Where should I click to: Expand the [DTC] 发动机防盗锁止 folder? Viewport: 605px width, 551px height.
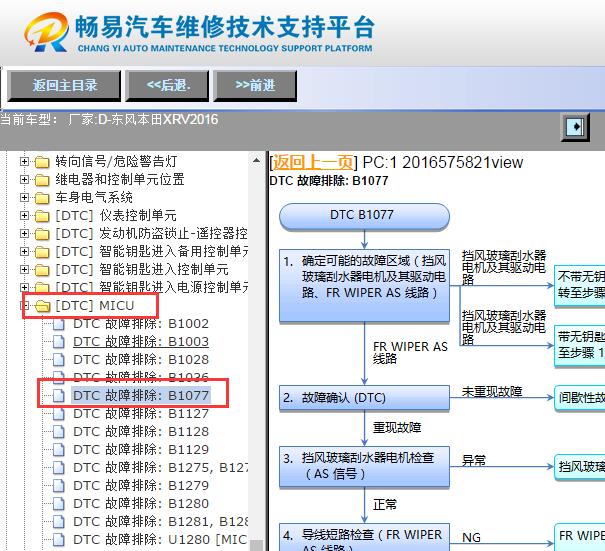coord(24,233)
